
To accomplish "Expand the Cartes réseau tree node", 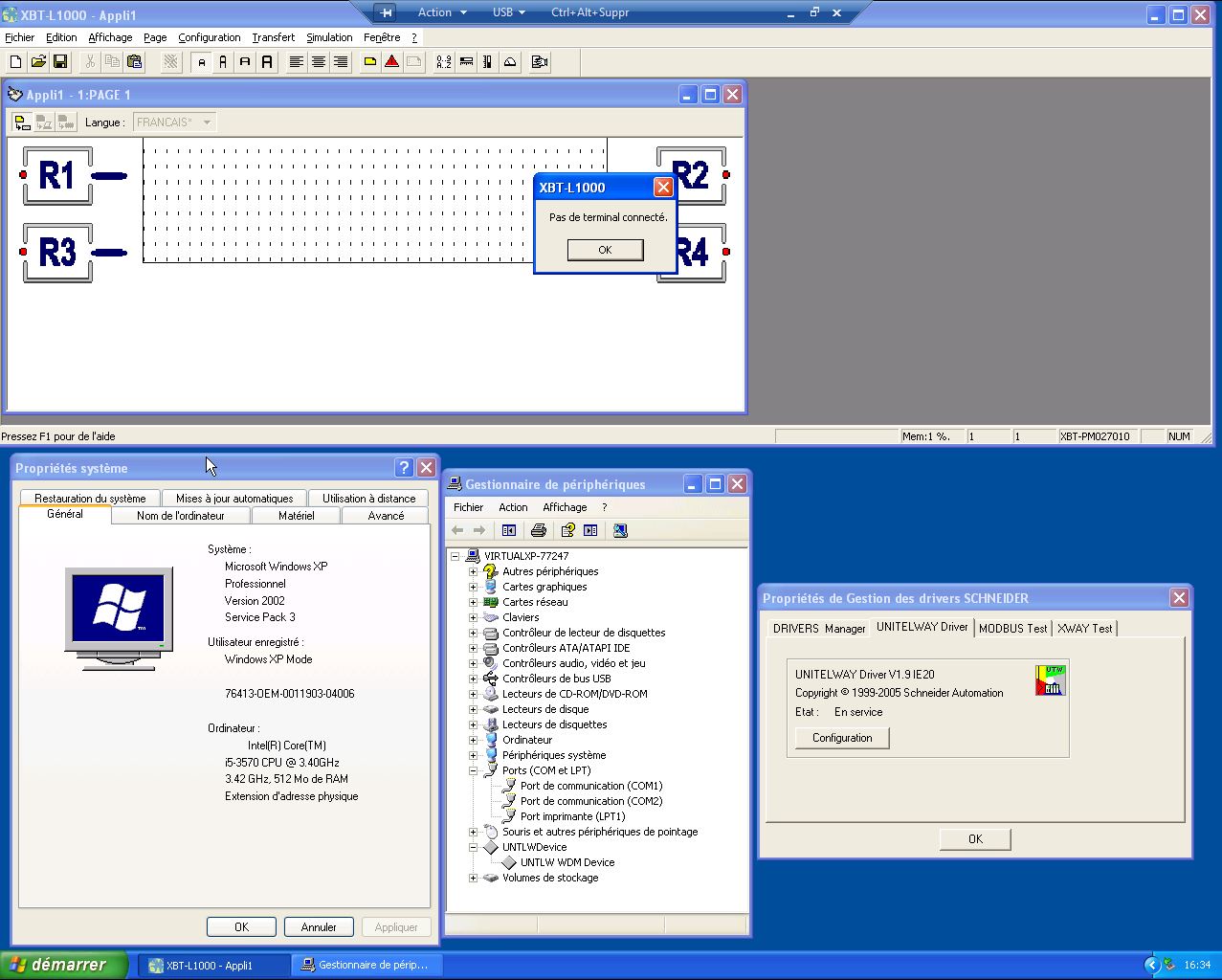I will pos(473,602).
